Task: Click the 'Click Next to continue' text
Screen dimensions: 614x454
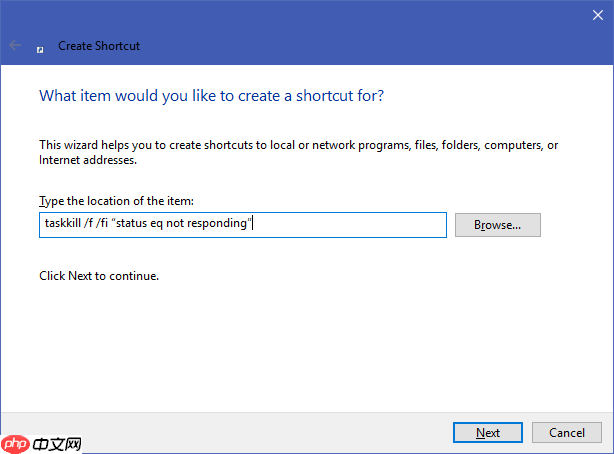Action: 98,275
